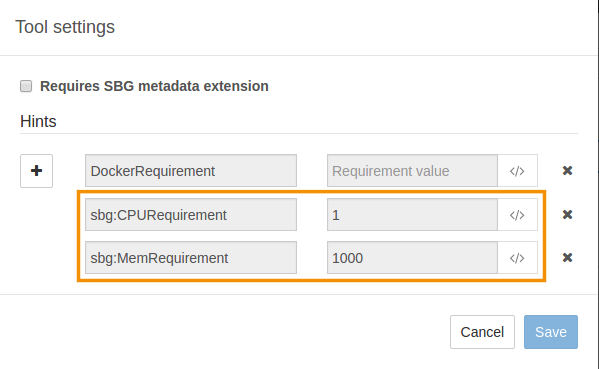
Task: Remove the DockerRequirement hint row
Action: (567, 170)
